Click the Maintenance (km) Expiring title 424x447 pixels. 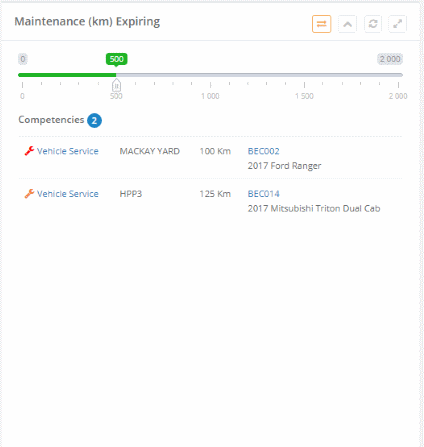87,22
